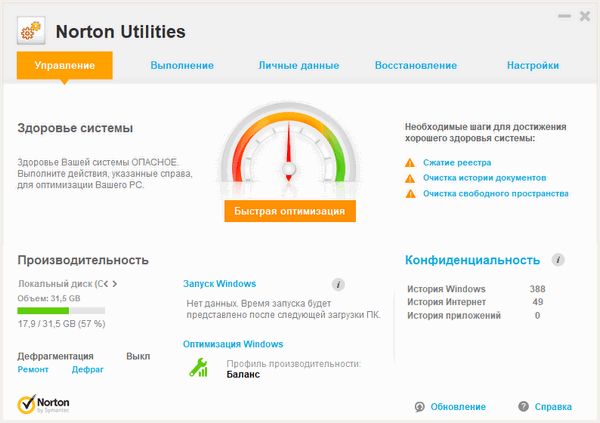The width and height of the screenshot is (600, 423).
Task: Click the 17,9 / 31,5 GB (57 %) text
Action: click(x=61, y=324)
